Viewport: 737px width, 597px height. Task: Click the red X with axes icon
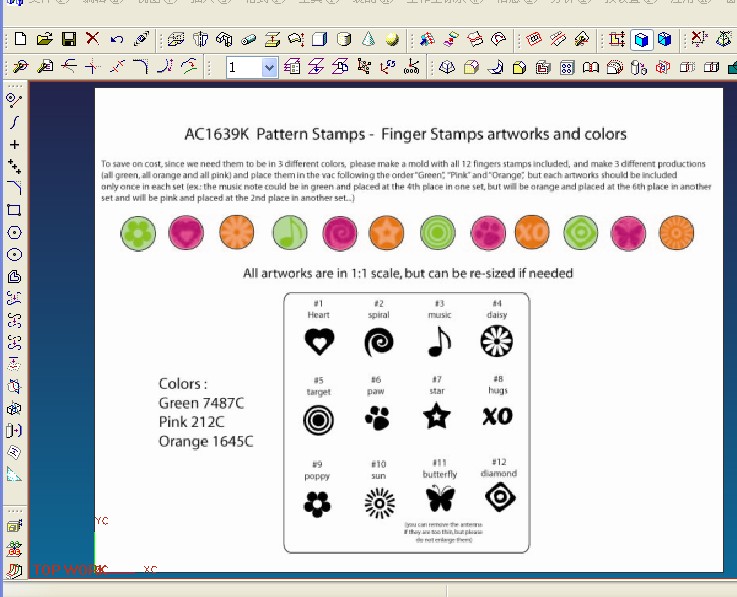point(698,39)
